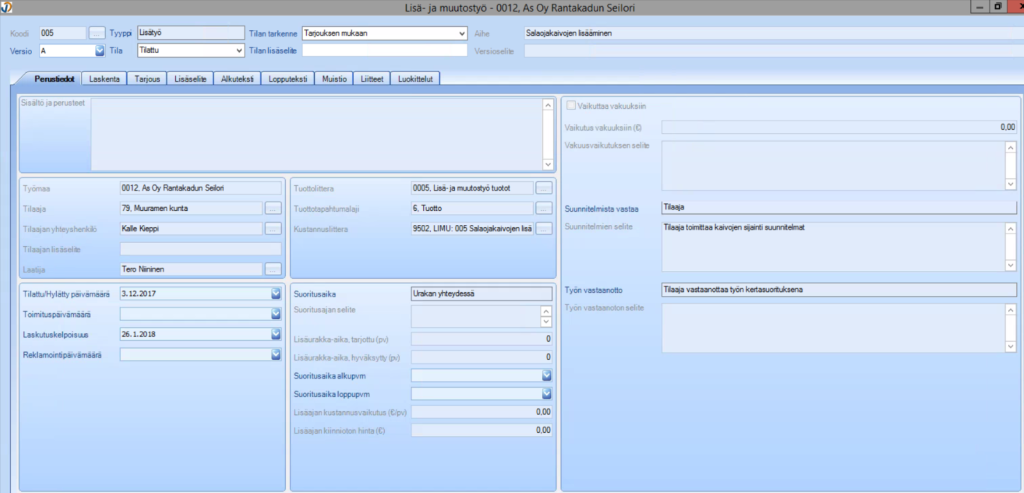Open the Tilattu/Hylätty päivämäärä date picker
The width and height of the screenshot is (1024, 493).
tap(275, 293)
